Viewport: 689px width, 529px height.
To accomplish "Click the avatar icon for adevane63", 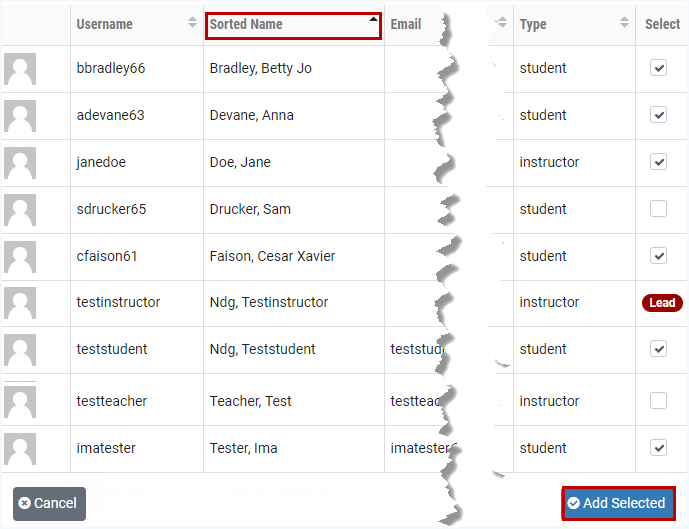I will (20, 116).
